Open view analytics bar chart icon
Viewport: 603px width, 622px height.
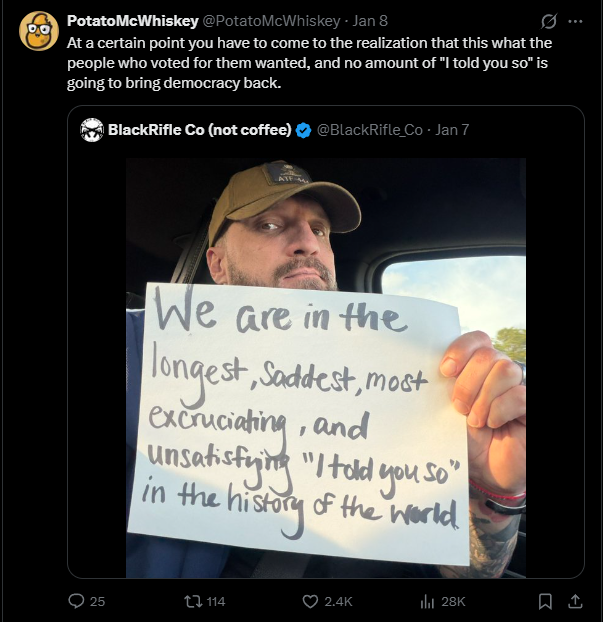click(x=427, y=601)
